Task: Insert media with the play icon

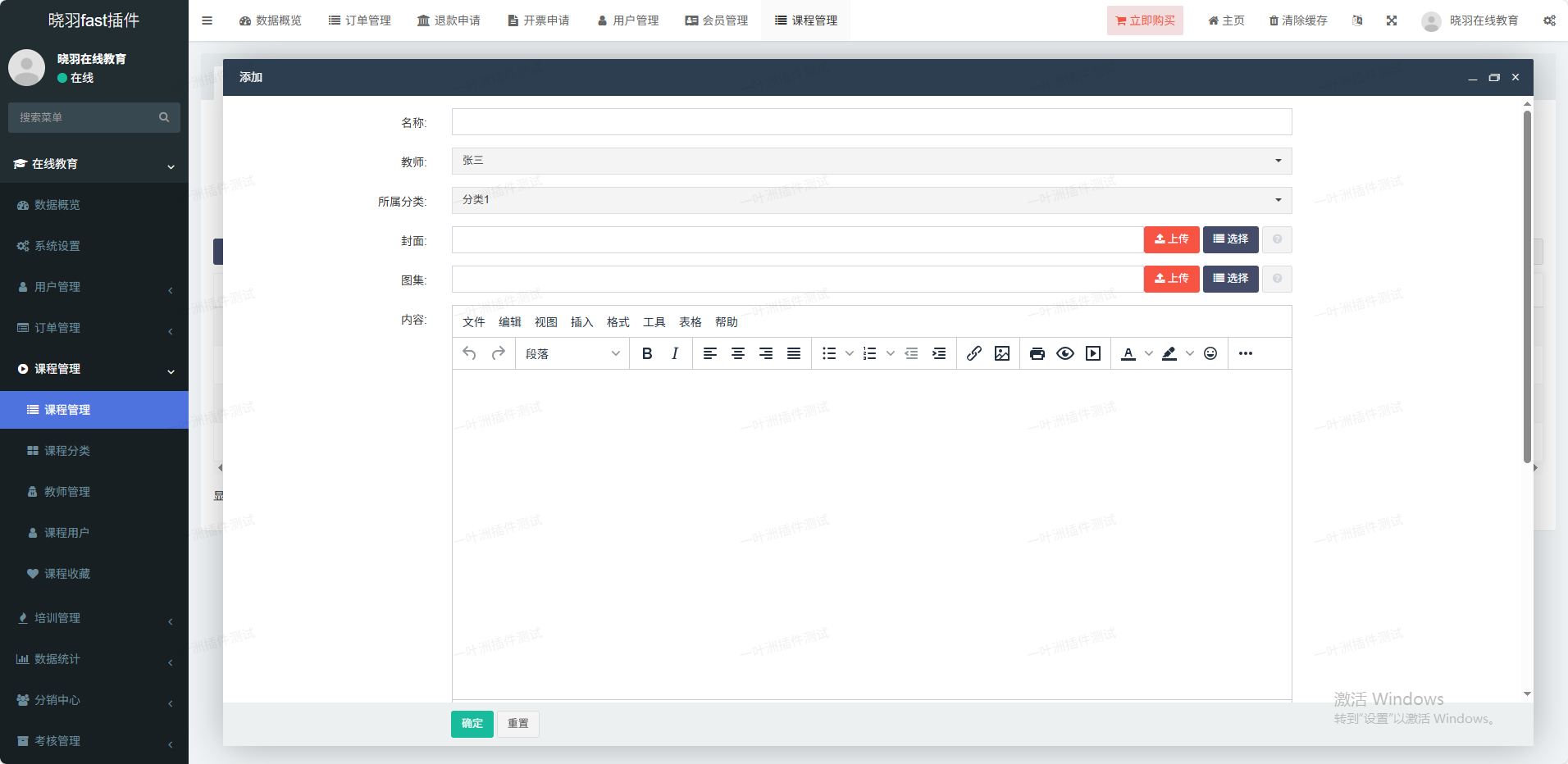Action: click(x=1092, y=353)
